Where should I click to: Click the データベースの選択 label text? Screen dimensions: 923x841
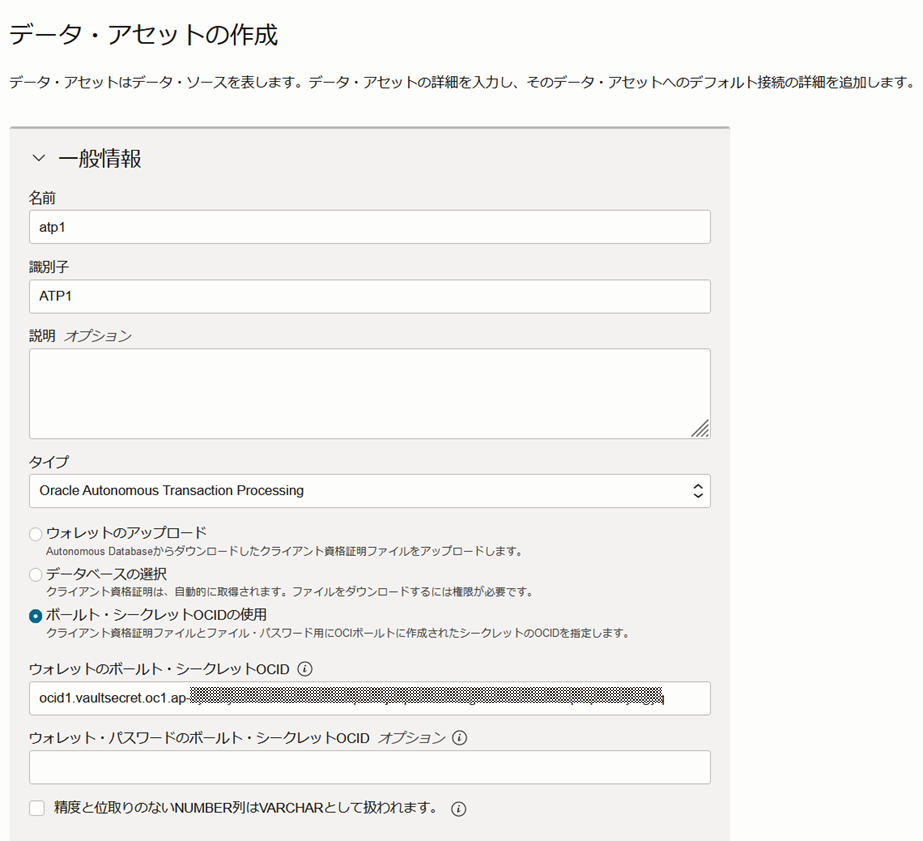tap(107, 574)
